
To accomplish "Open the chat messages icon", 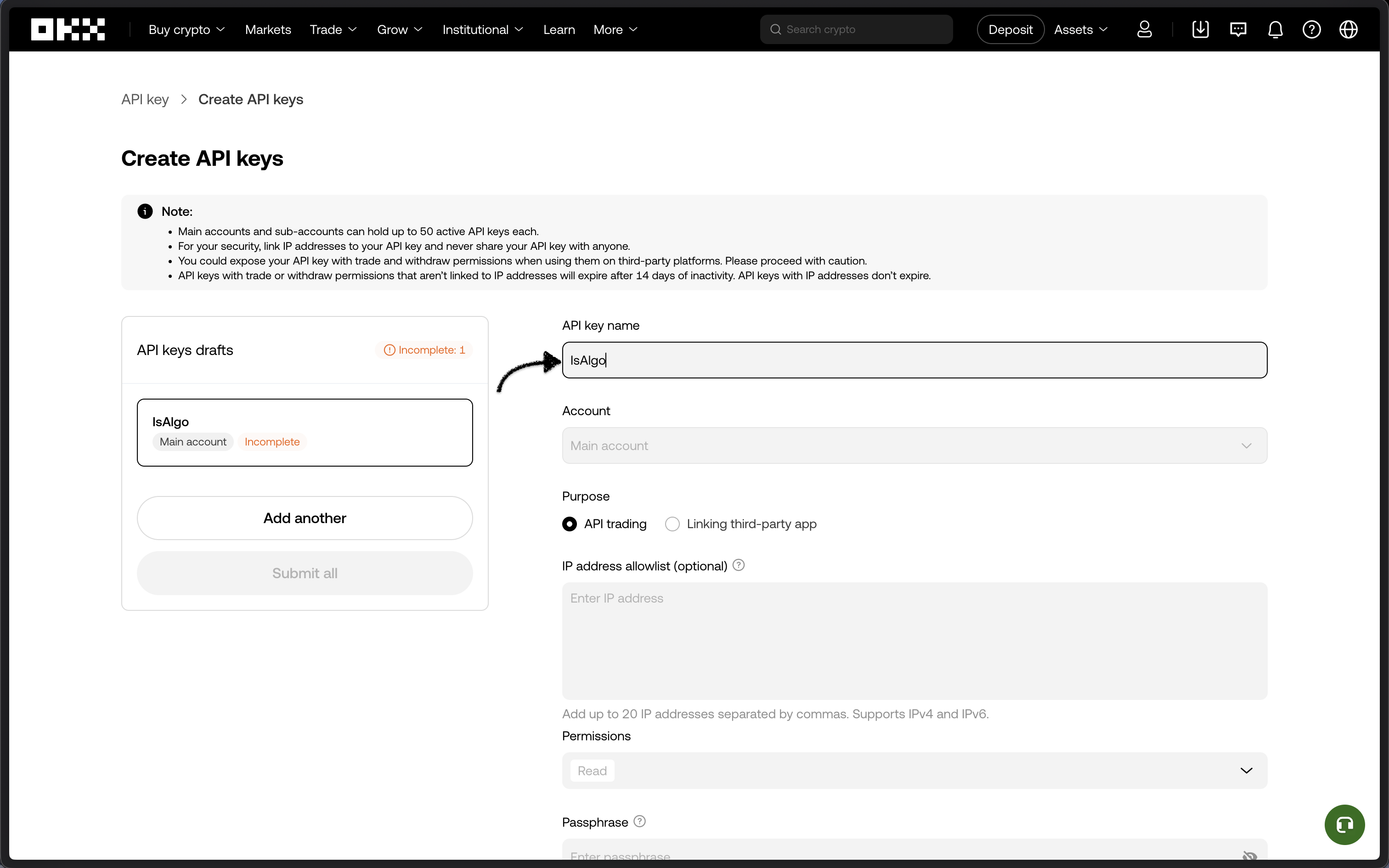I will pyautogui.click(x=1238, y=28).
